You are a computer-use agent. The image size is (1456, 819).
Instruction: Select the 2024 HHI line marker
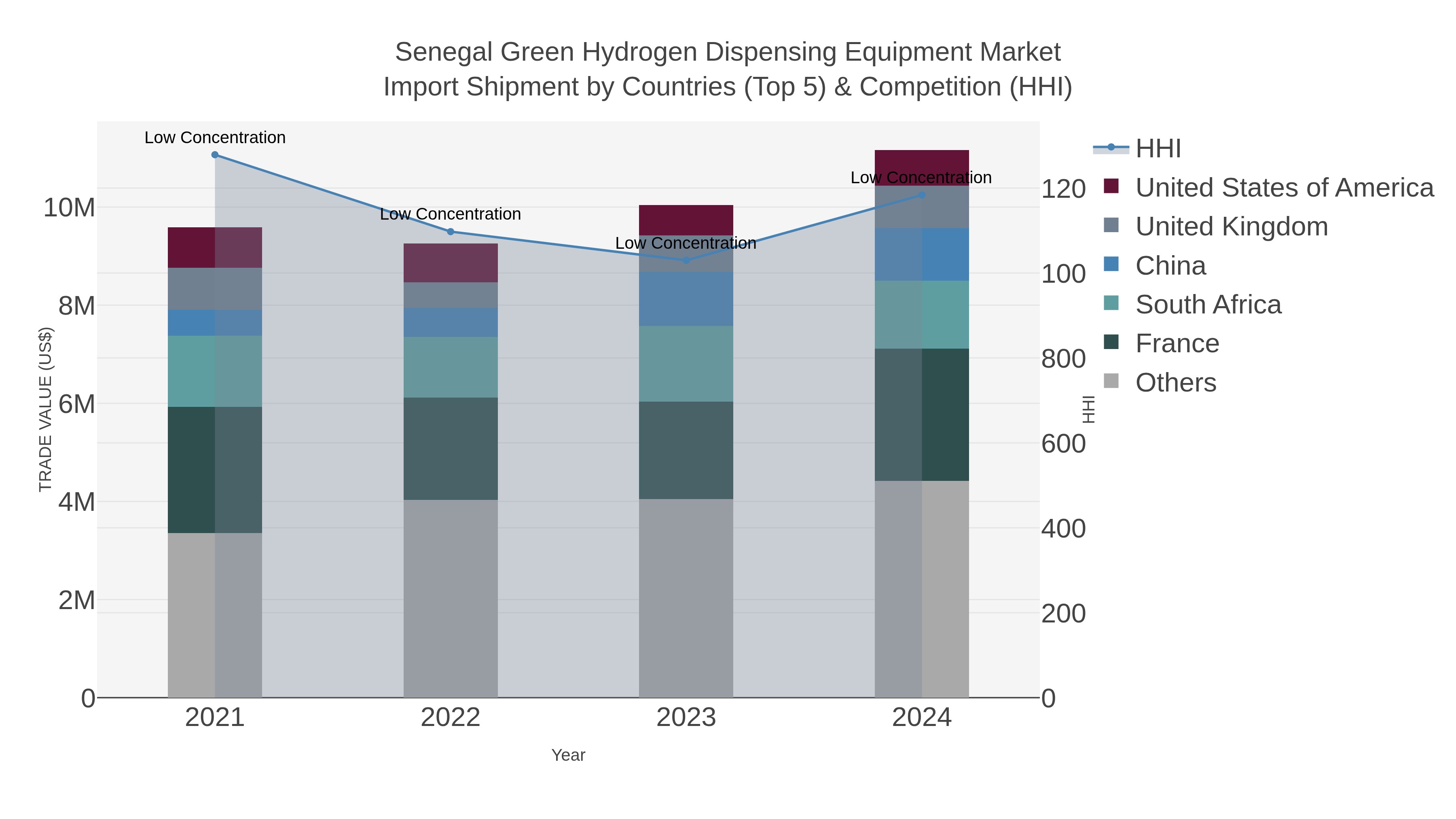coord(922,195)
